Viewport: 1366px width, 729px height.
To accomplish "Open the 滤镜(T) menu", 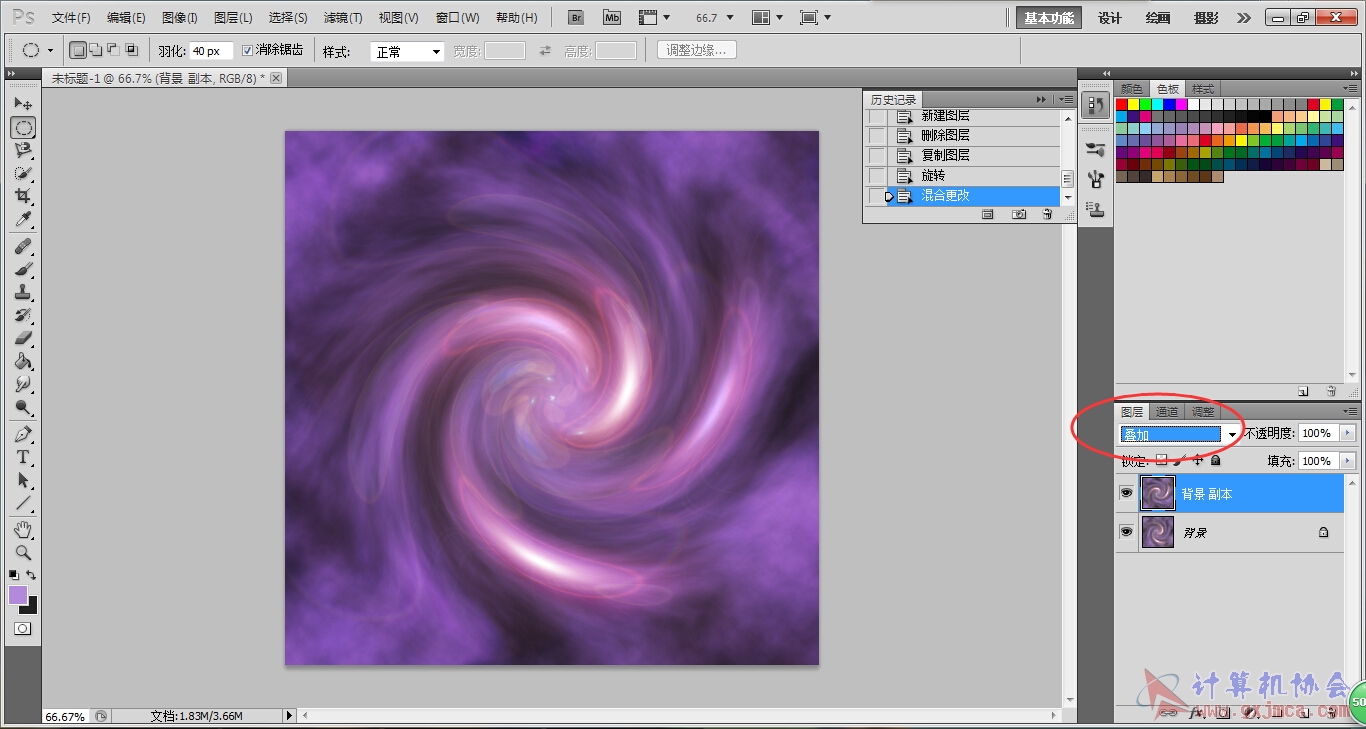I will pos(343,18).
